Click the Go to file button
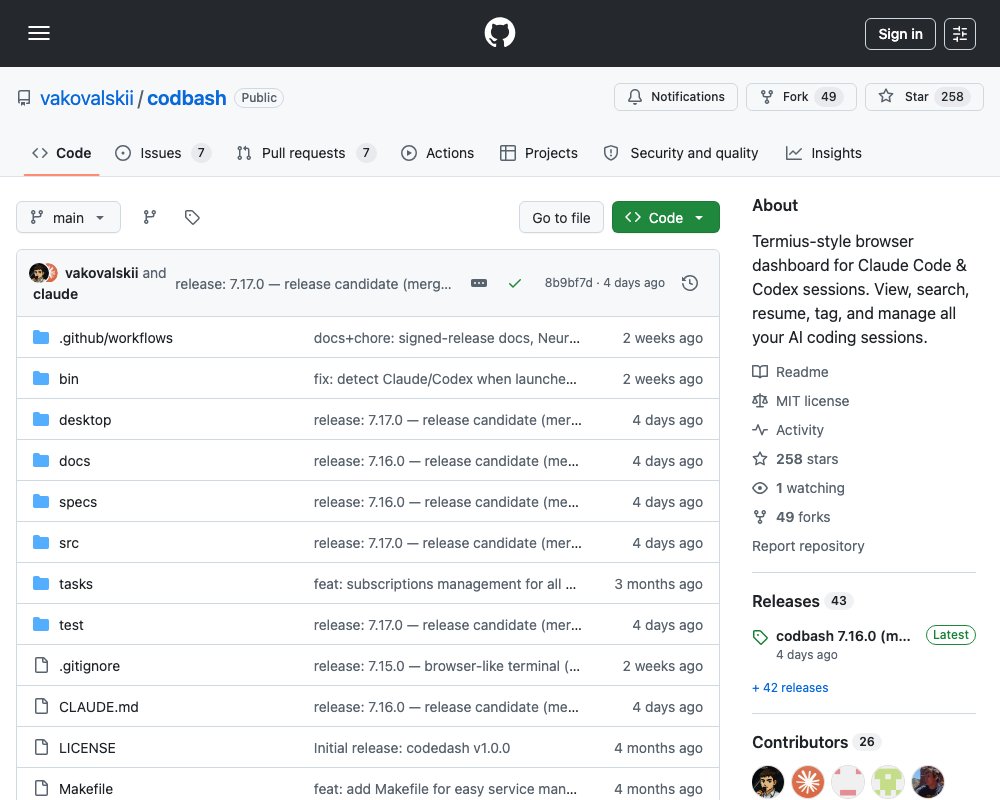Viewport: 1000px width, 800px height. coord(561,218)
